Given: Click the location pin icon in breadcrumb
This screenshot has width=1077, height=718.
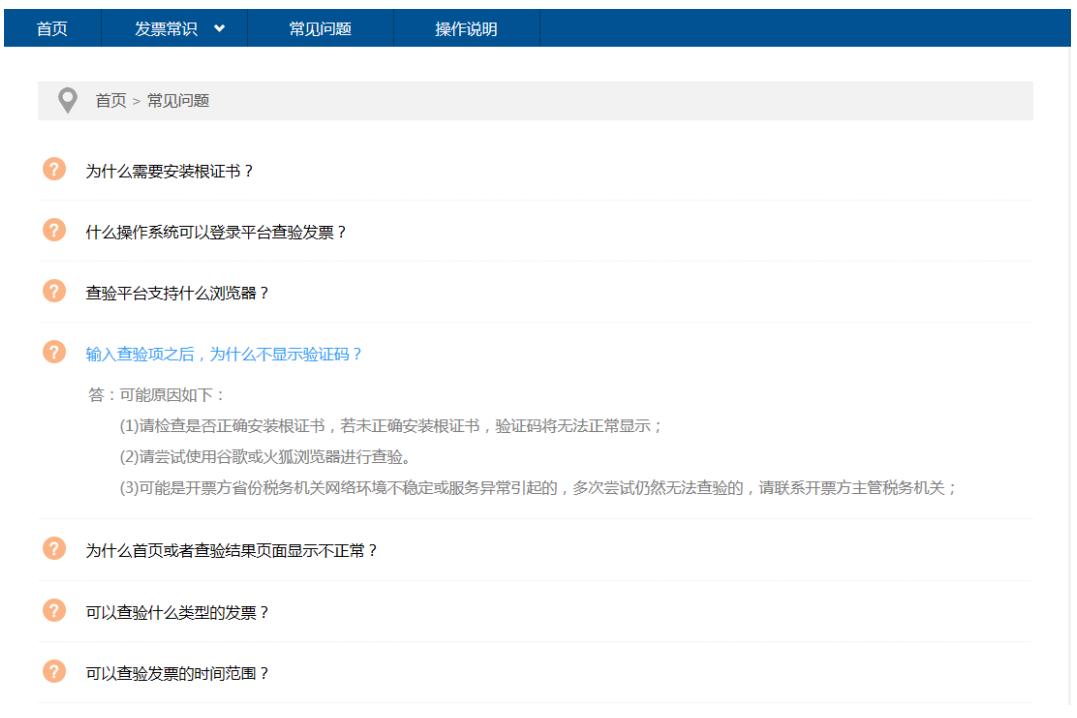Looking at the screenshot, I should pyautogui.click(x=67, y=100).
